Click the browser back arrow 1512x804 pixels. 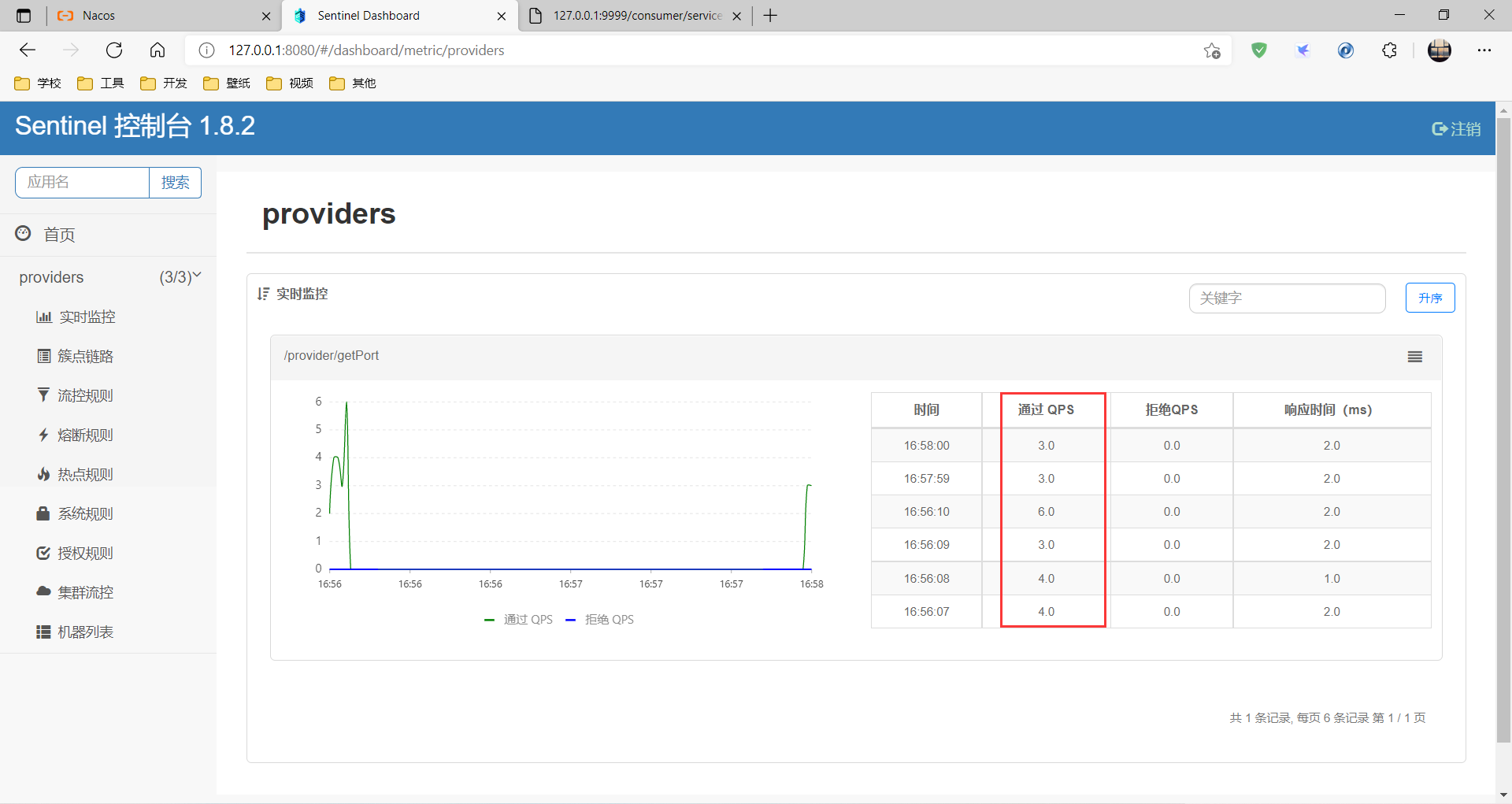pyautogui.click(x=28, y=50)
